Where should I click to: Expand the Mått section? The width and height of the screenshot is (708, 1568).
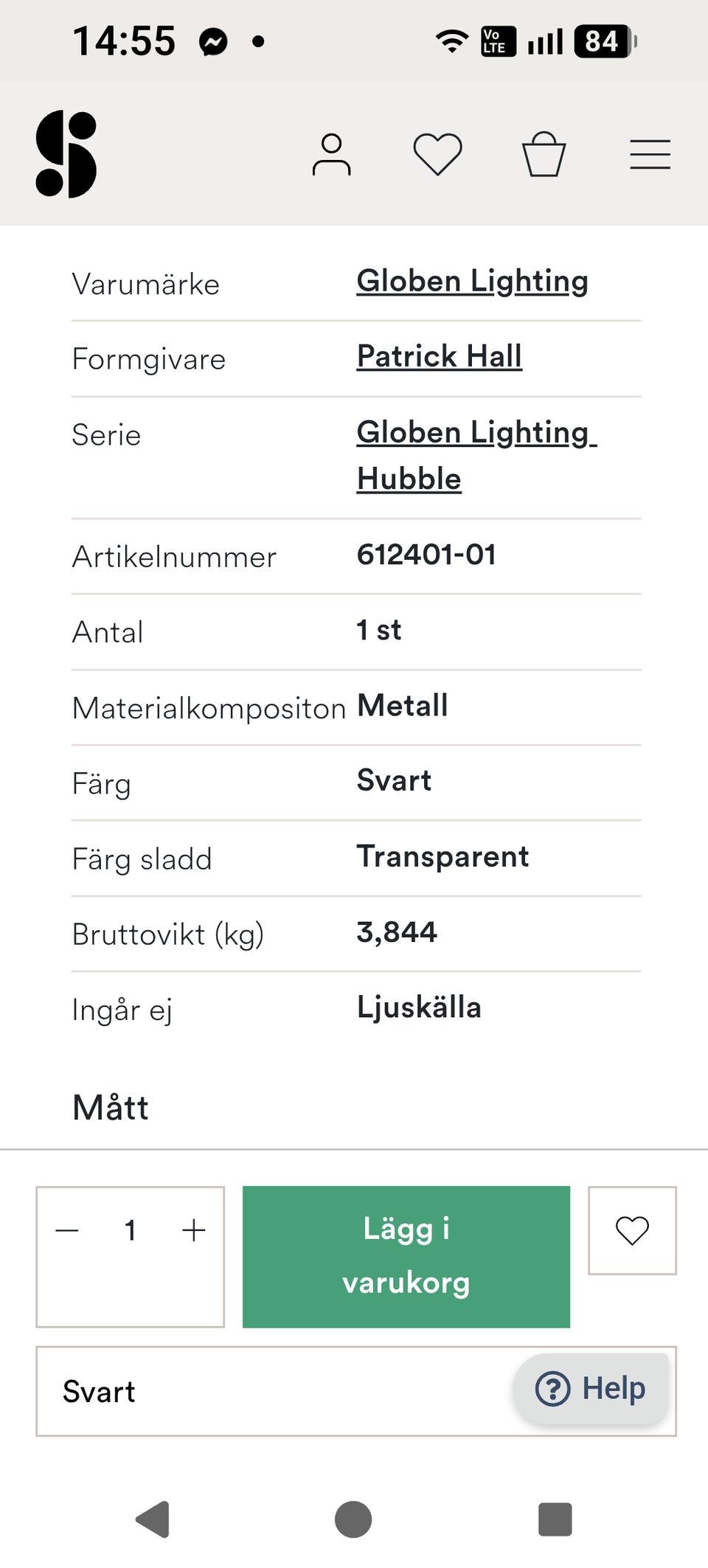[x=111, y=1108]
